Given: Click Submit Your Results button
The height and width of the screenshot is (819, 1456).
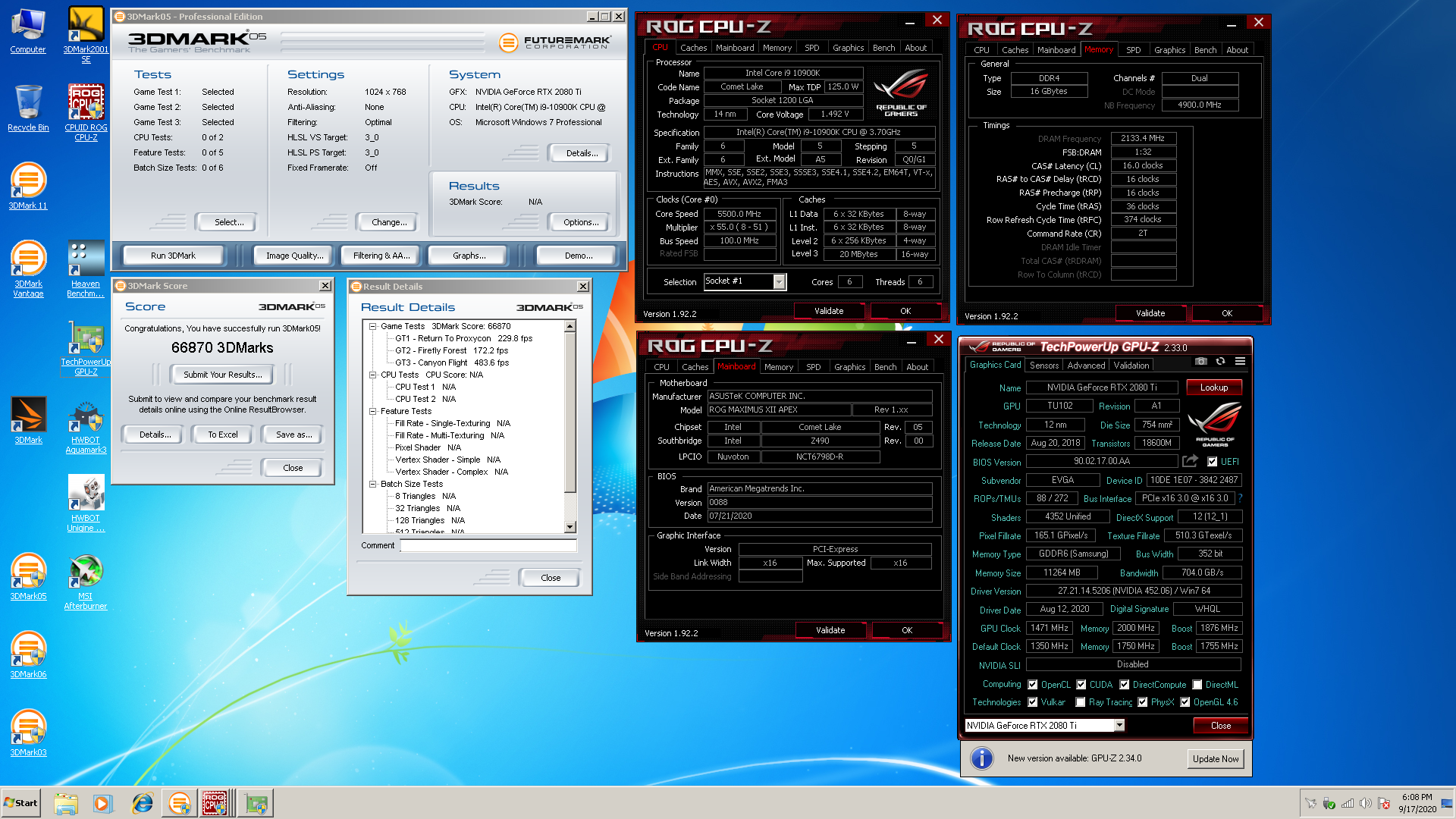Looking at the screenshot, I should coord(222,375).
